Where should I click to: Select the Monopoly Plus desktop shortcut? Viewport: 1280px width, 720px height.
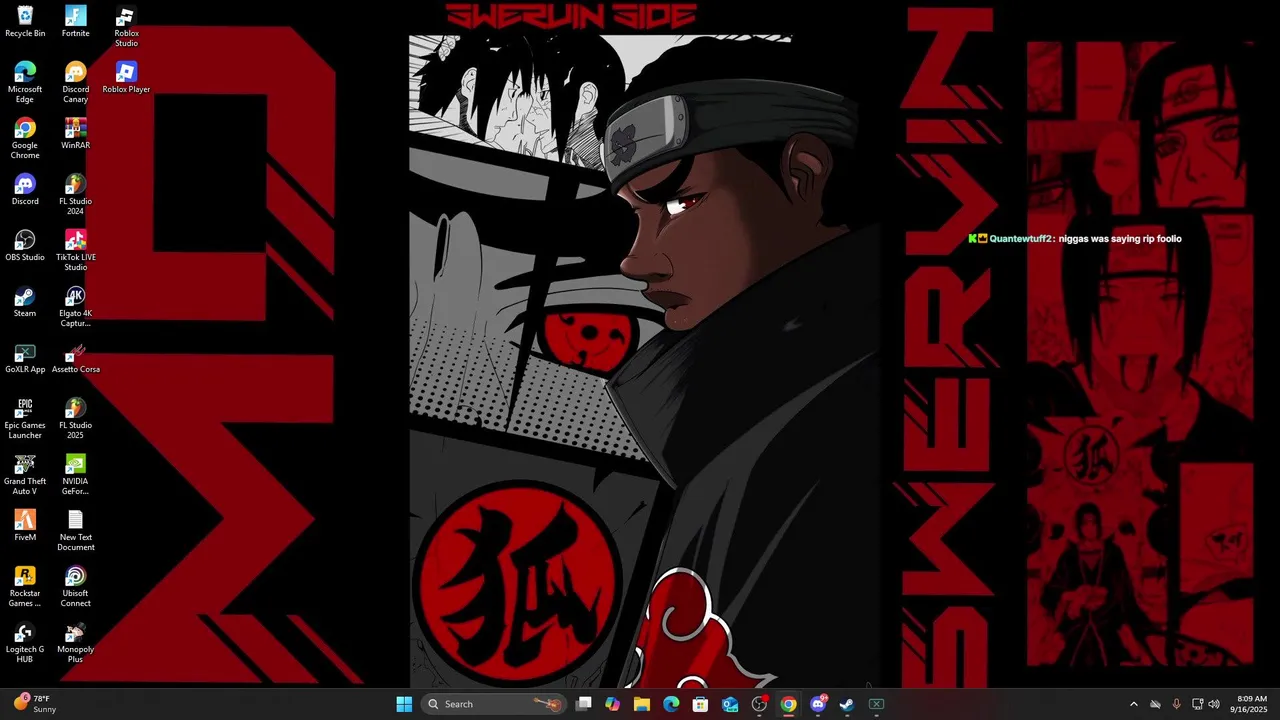[x=75, y=643]
